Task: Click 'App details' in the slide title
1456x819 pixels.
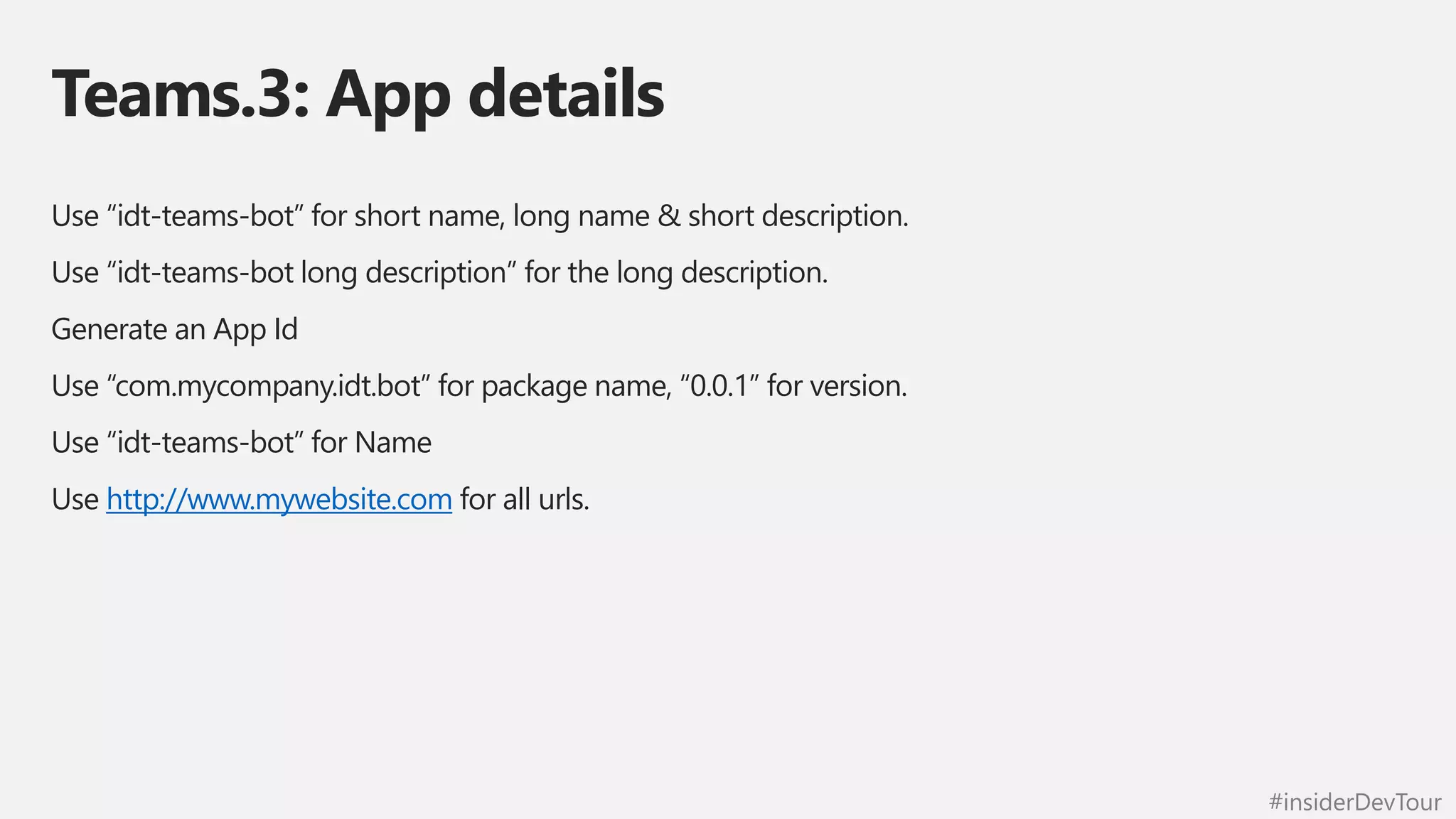Action: tap(495, 94)
